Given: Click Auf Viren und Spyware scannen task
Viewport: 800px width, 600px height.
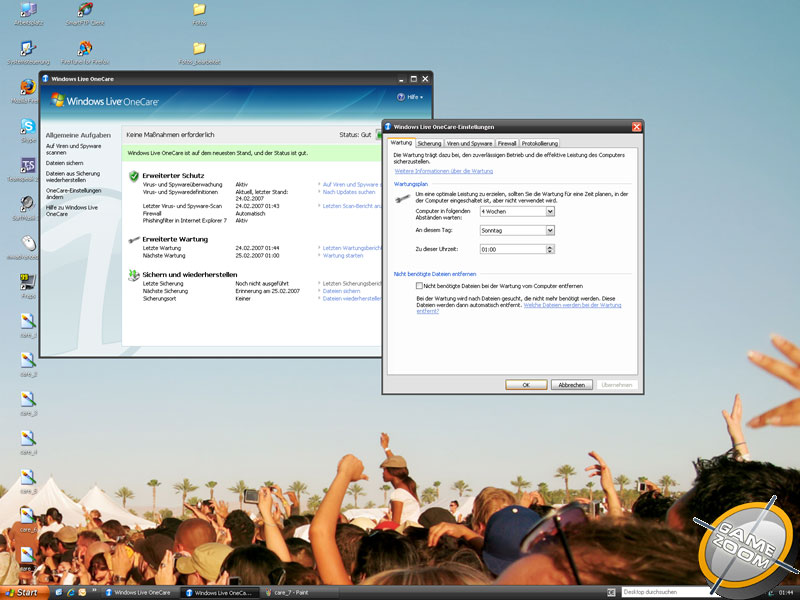Looking at the screenshot, I should [73, 149].
